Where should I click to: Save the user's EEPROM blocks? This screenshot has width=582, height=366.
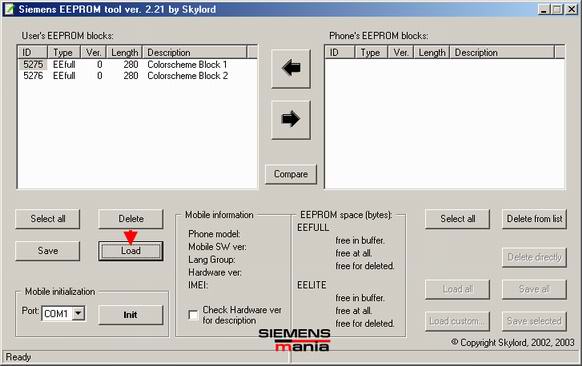click(48, 251)
